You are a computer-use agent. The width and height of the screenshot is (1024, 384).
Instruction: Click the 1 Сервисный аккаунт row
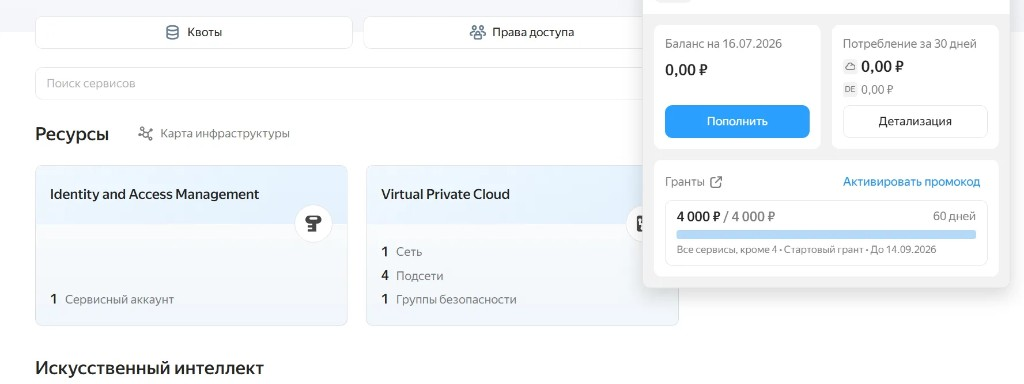coord(112,299)
